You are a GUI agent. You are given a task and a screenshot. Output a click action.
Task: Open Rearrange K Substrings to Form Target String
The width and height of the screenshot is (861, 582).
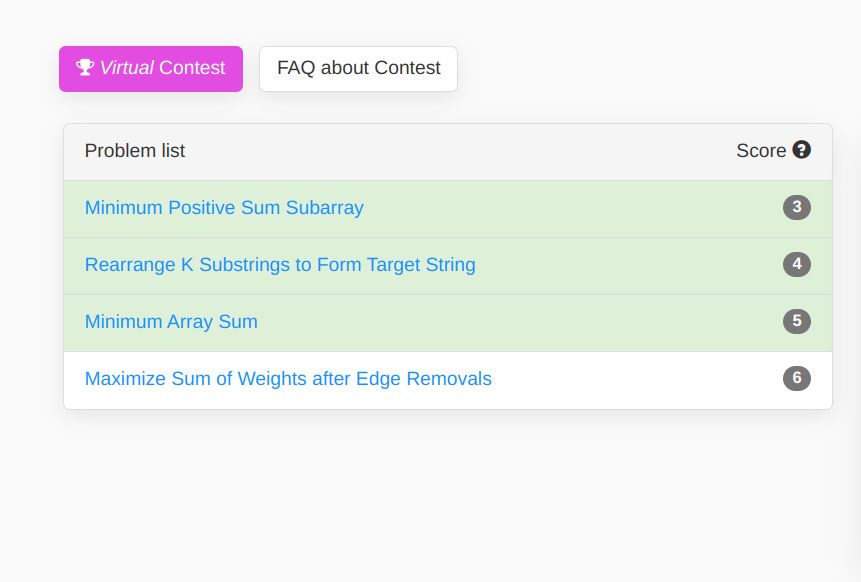click(280, 265)
